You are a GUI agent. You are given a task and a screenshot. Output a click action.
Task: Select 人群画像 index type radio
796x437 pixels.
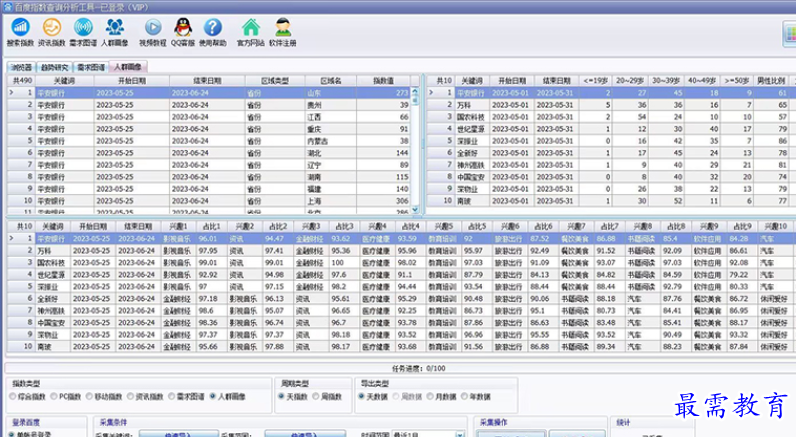click(x=227, y=396)
